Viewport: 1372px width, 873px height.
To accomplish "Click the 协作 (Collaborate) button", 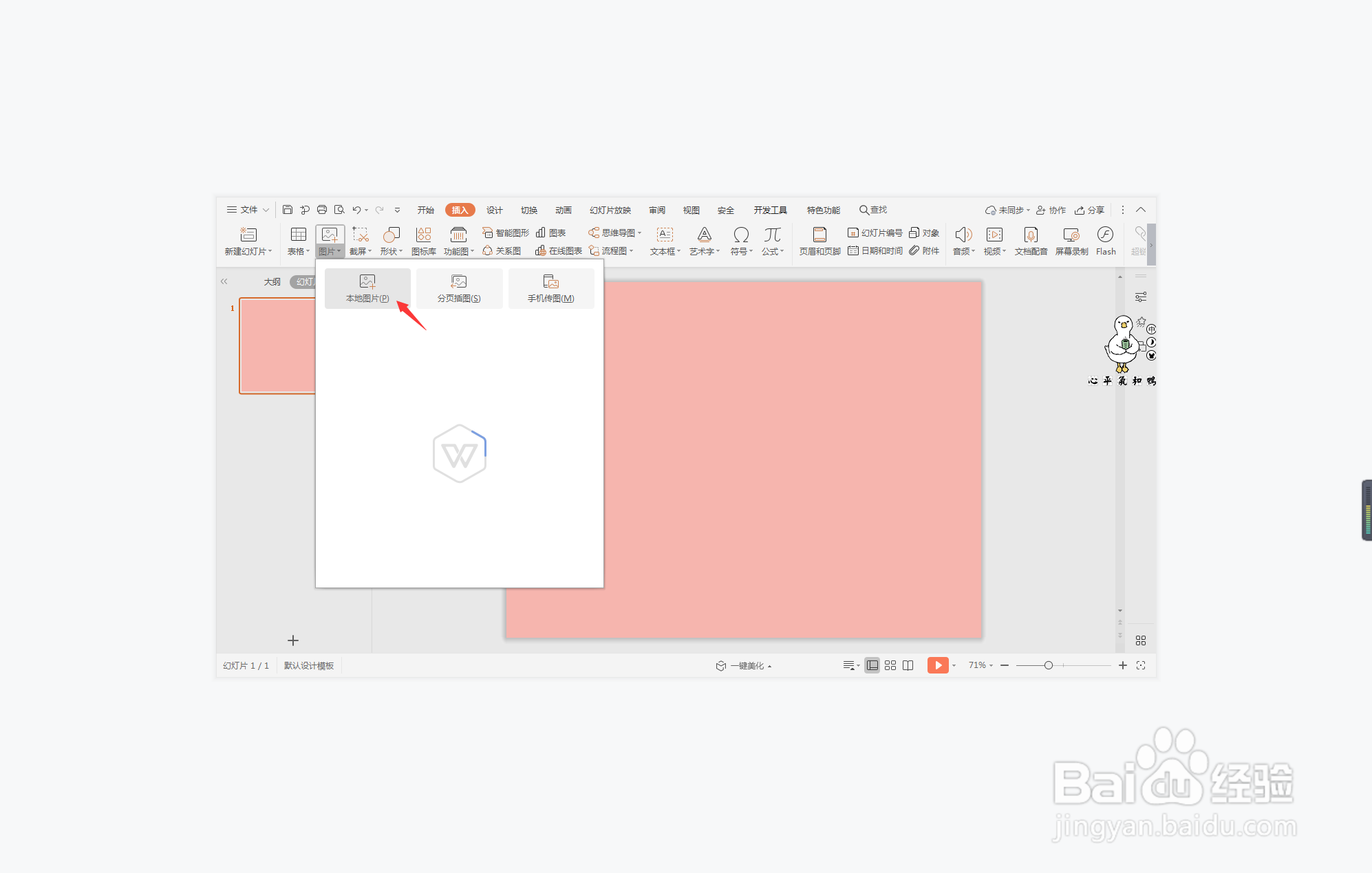I will (x=1051, y=210).
